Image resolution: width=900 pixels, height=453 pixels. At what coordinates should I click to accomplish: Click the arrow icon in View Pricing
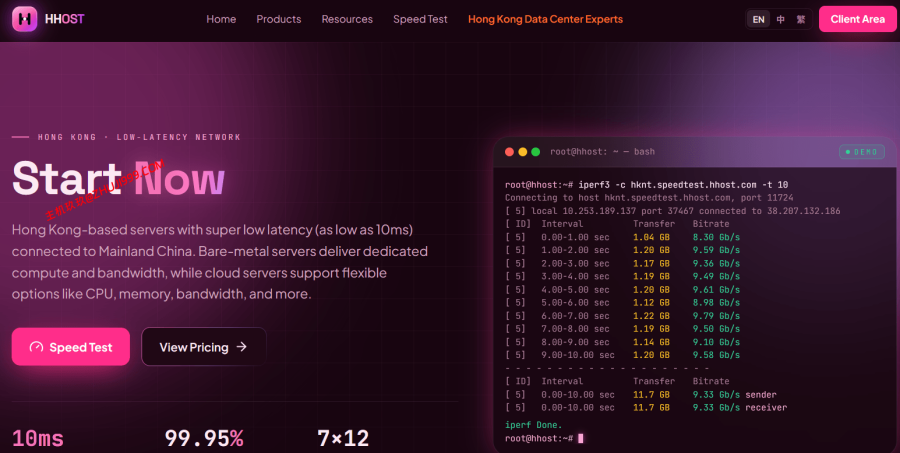(242, 347)
